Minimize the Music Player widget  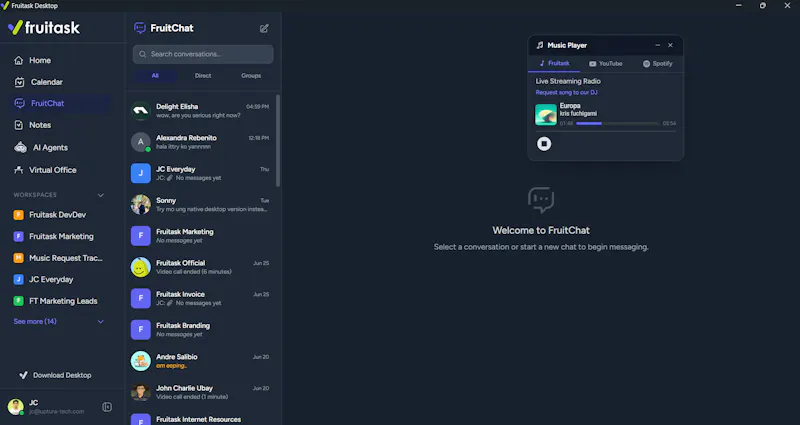[x=658, y=45]
